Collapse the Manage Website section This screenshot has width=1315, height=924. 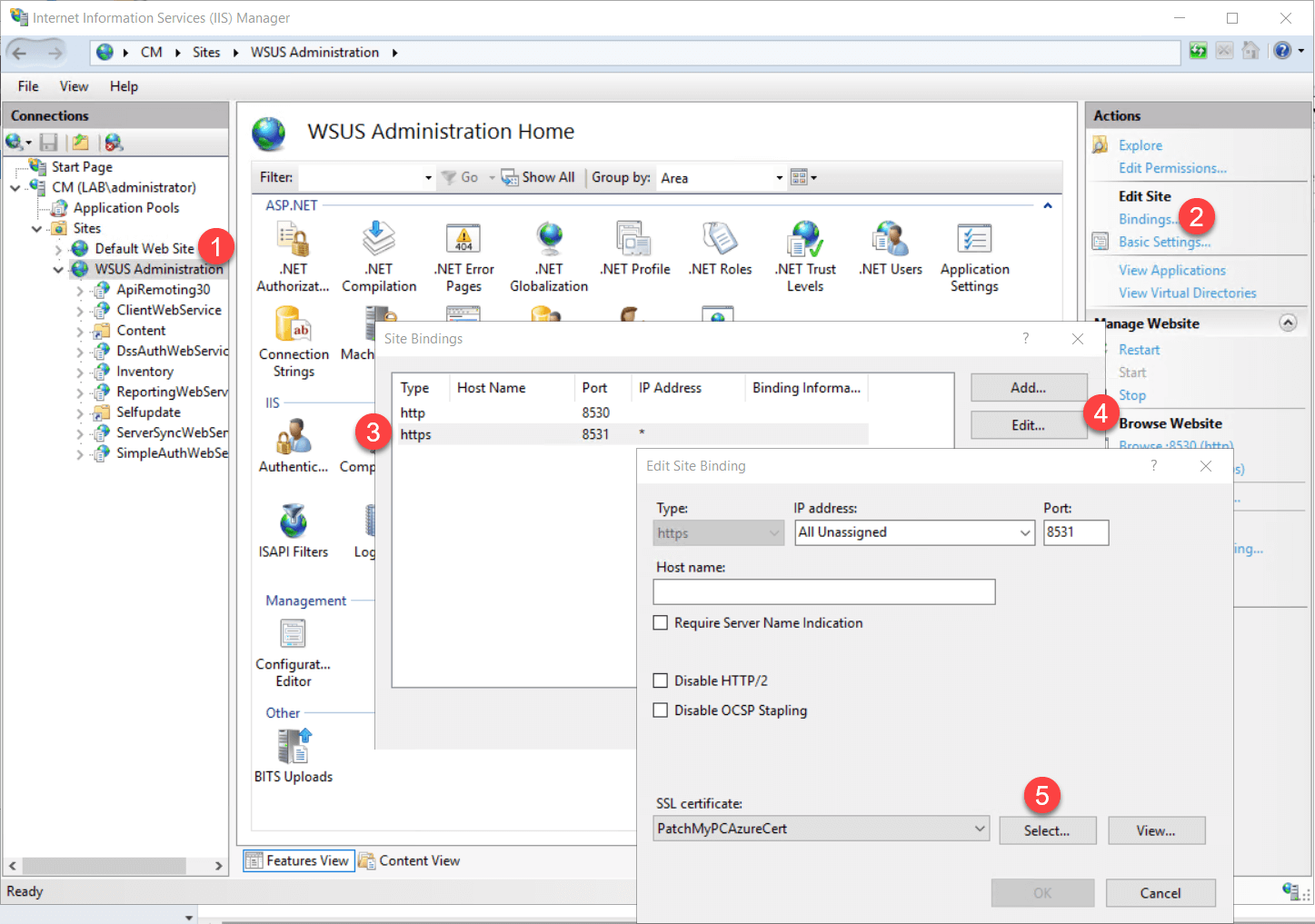[x=1289, y=323]
